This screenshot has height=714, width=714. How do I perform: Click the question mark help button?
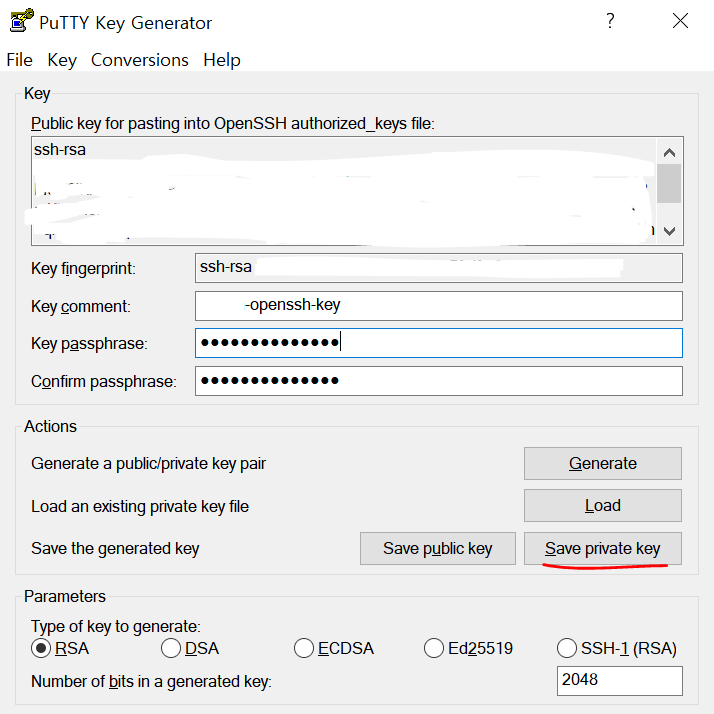[x=610, y=21]
